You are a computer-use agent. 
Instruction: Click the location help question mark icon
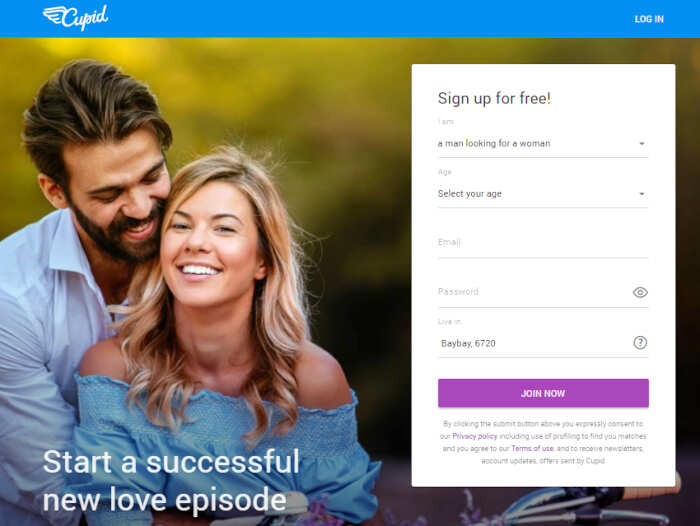[x=640, y=342]
